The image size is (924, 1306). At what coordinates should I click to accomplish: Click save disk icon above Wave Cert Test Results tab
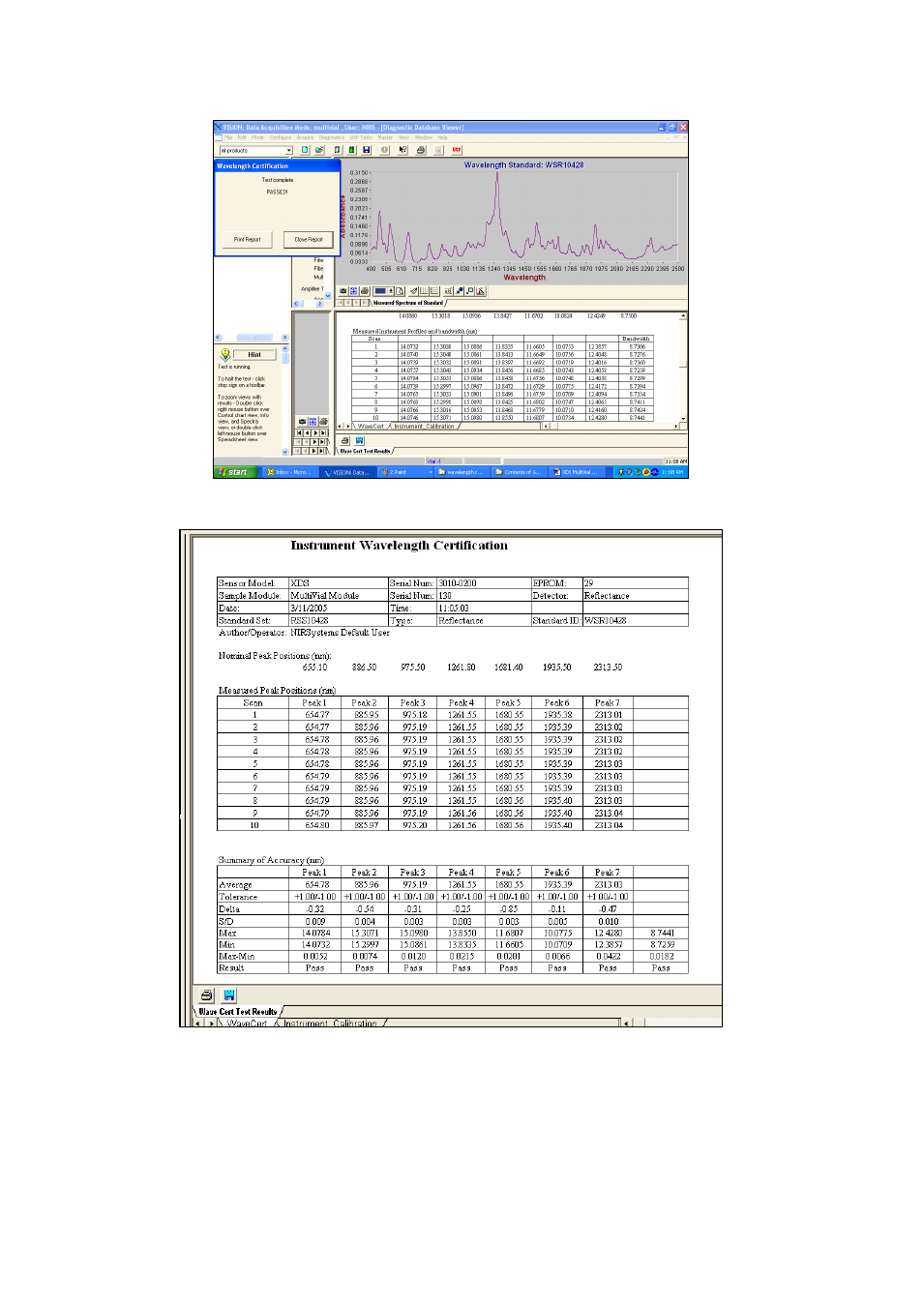359,440
